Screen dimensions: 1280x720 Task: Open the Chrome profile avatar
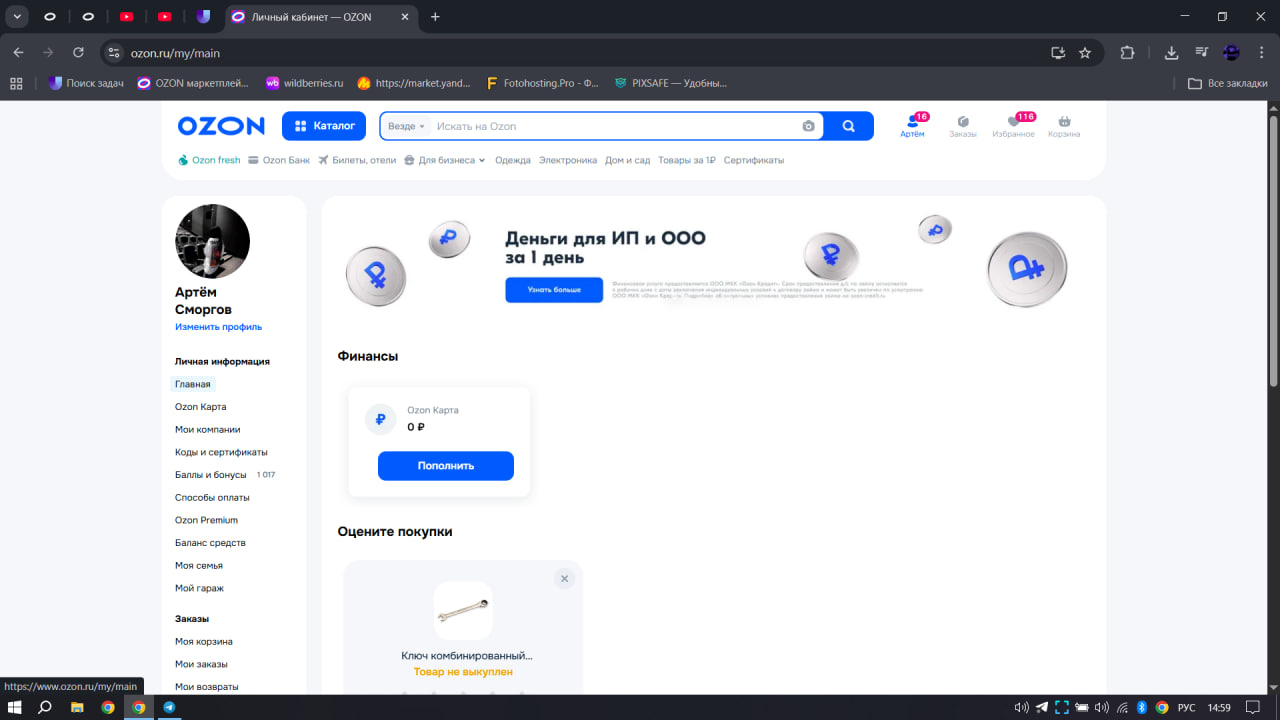(x=1232, y=53)
